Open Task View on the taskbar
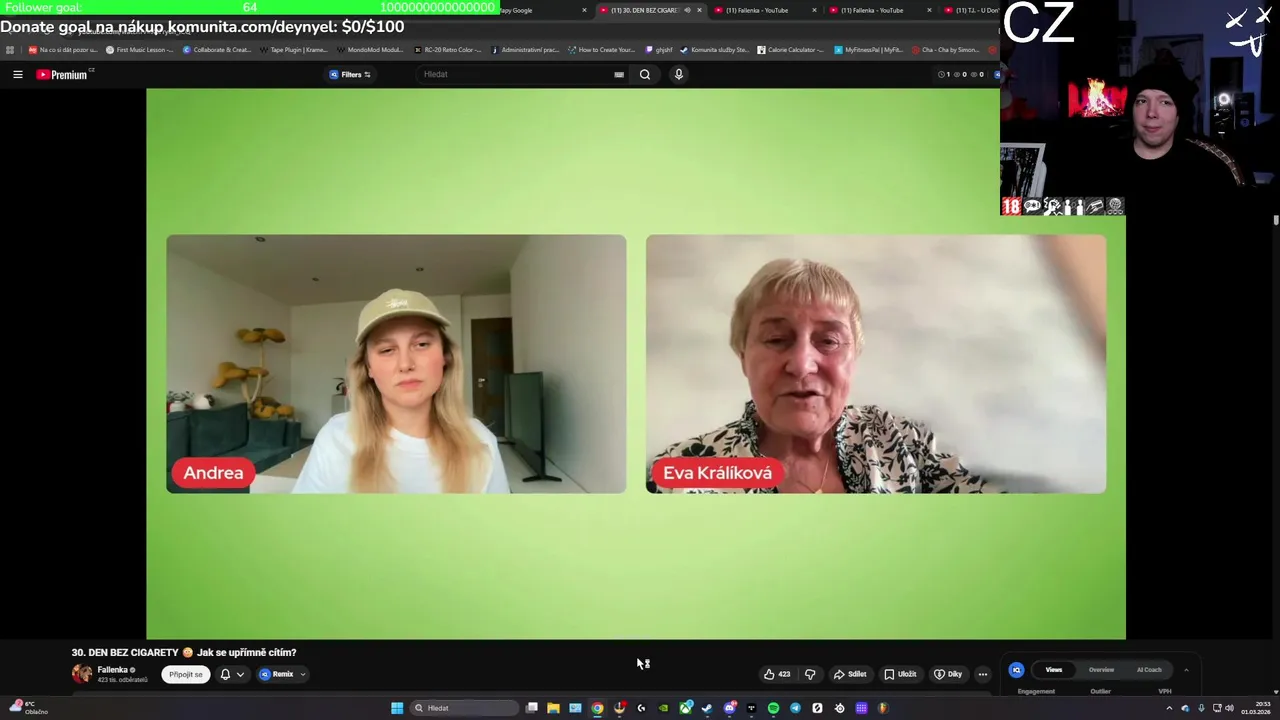Image resolution: width=1280 pixels, height=720 pixels. (532, 708)
